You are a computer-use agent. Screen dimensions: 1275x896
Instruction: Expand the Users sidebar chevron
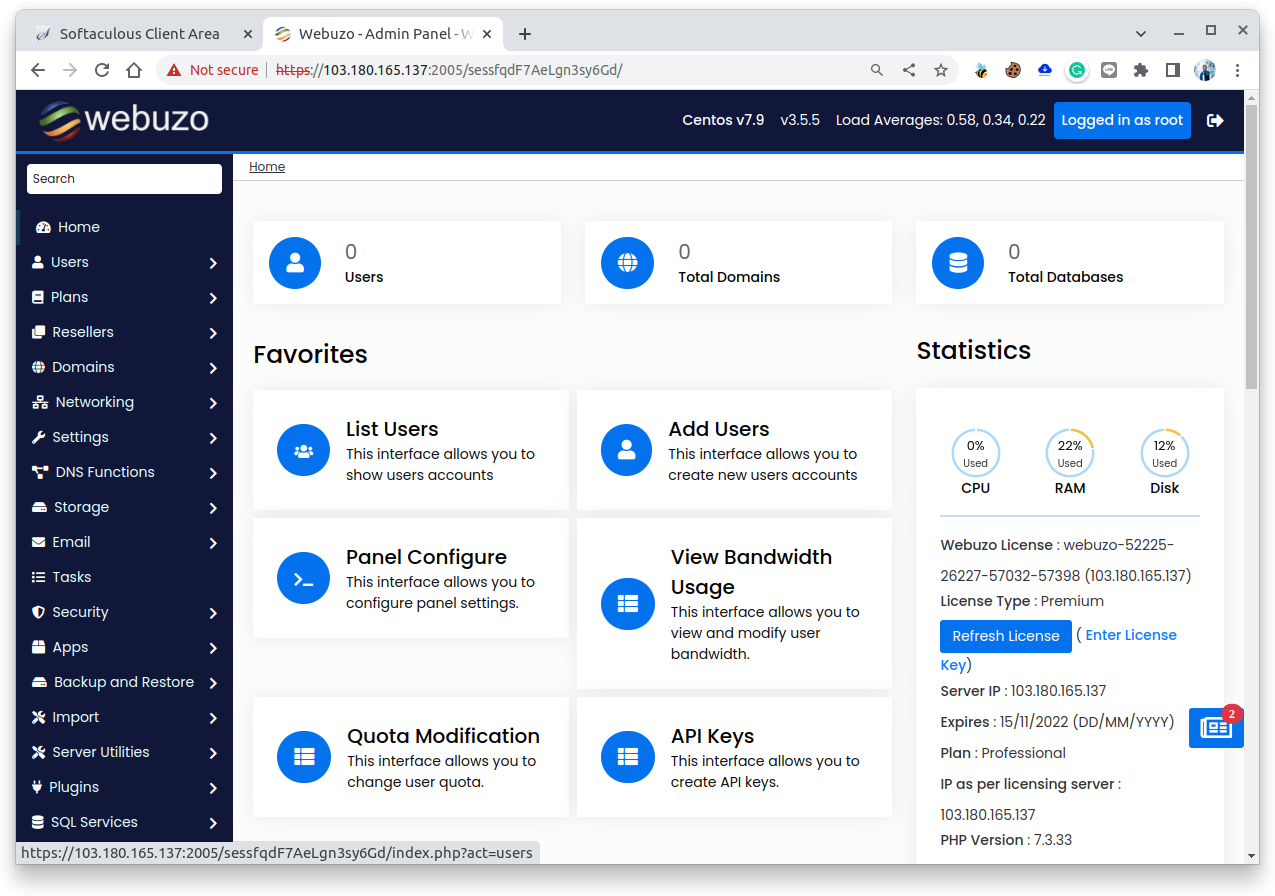coord(213,263)
